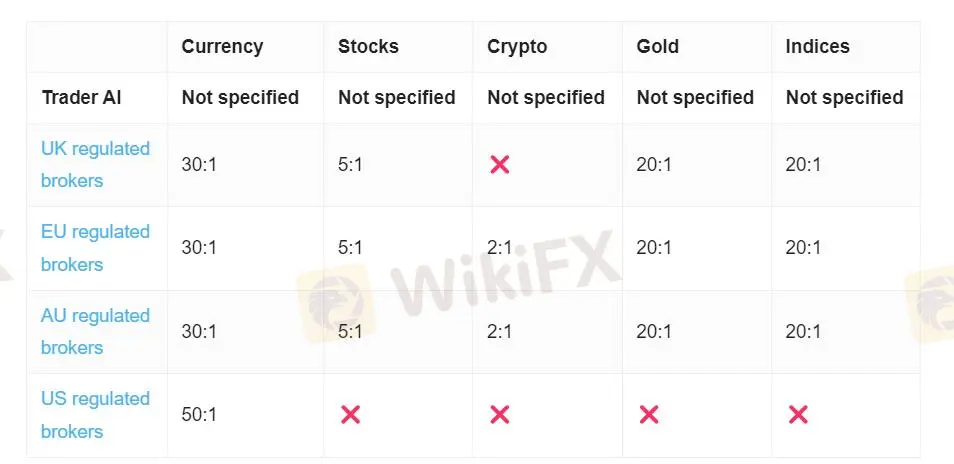The width and height of the screenshot is (954, 464).
Task: Select the Gold column header
Action: click(658, 46)
